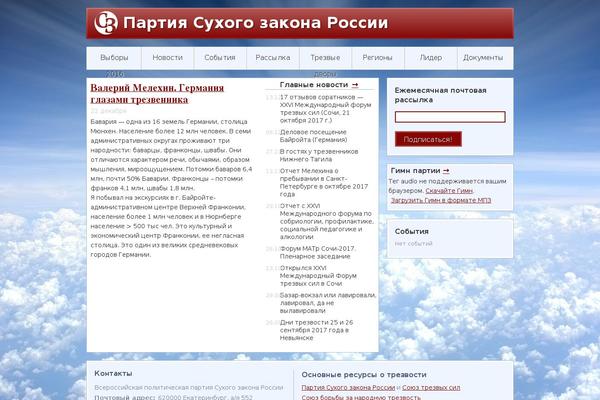
Task: Open news Базар-вокзал или лавировали
Action: tap(328, 303)
